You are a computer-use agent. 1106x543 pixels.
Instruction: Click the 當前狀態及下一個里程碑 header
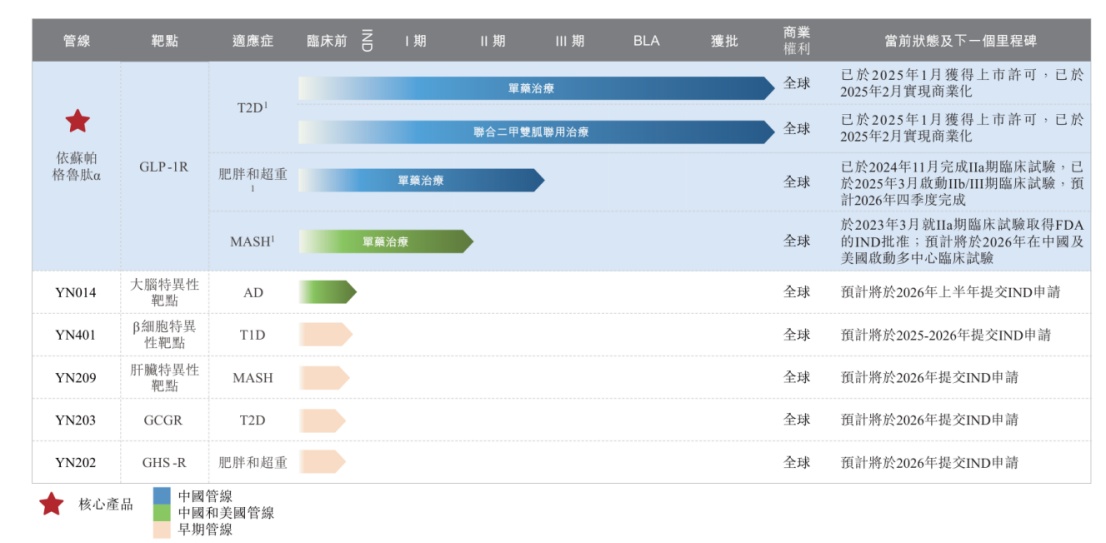960,41
